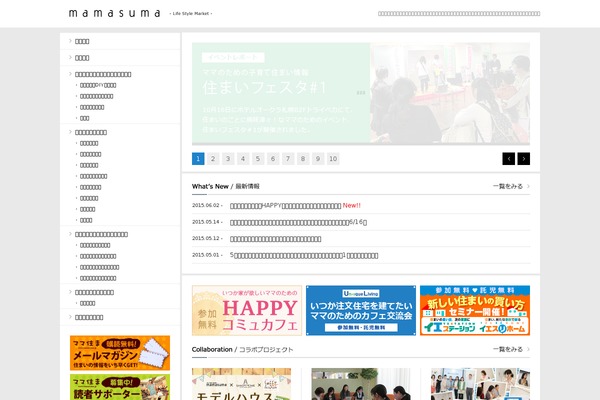Go to slide 1 of the banner carousel
The width and height of the screenshot is (600, 400).
(198, 158)
